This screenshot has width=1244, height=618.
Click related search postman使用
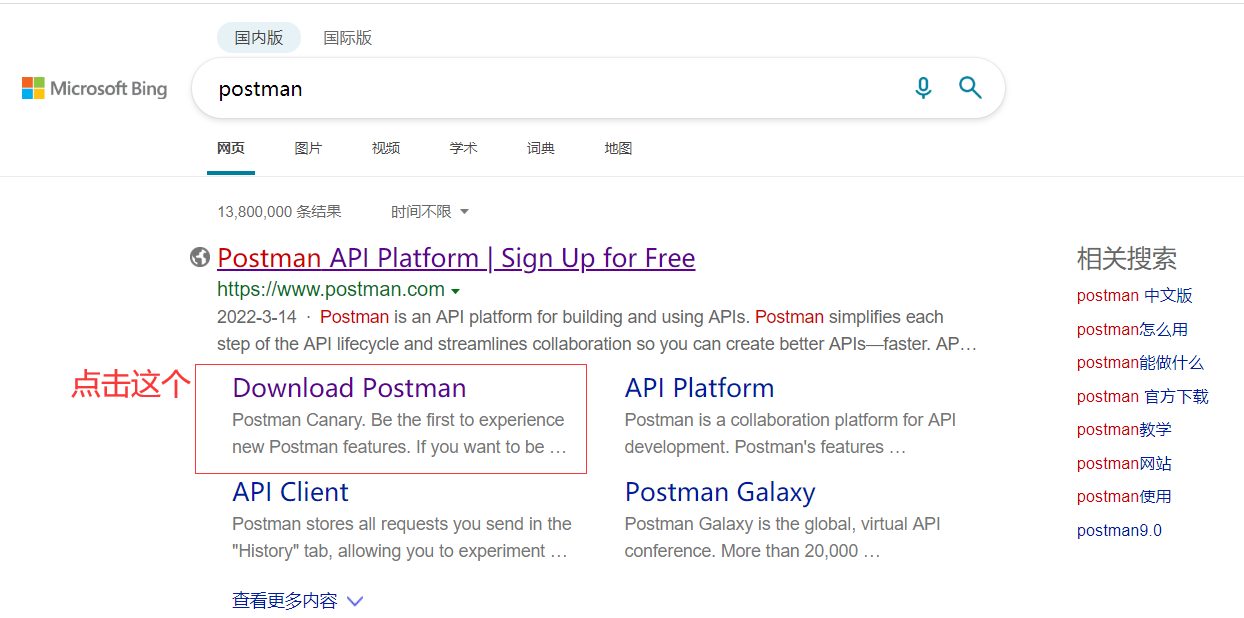tap(1124, 497)
